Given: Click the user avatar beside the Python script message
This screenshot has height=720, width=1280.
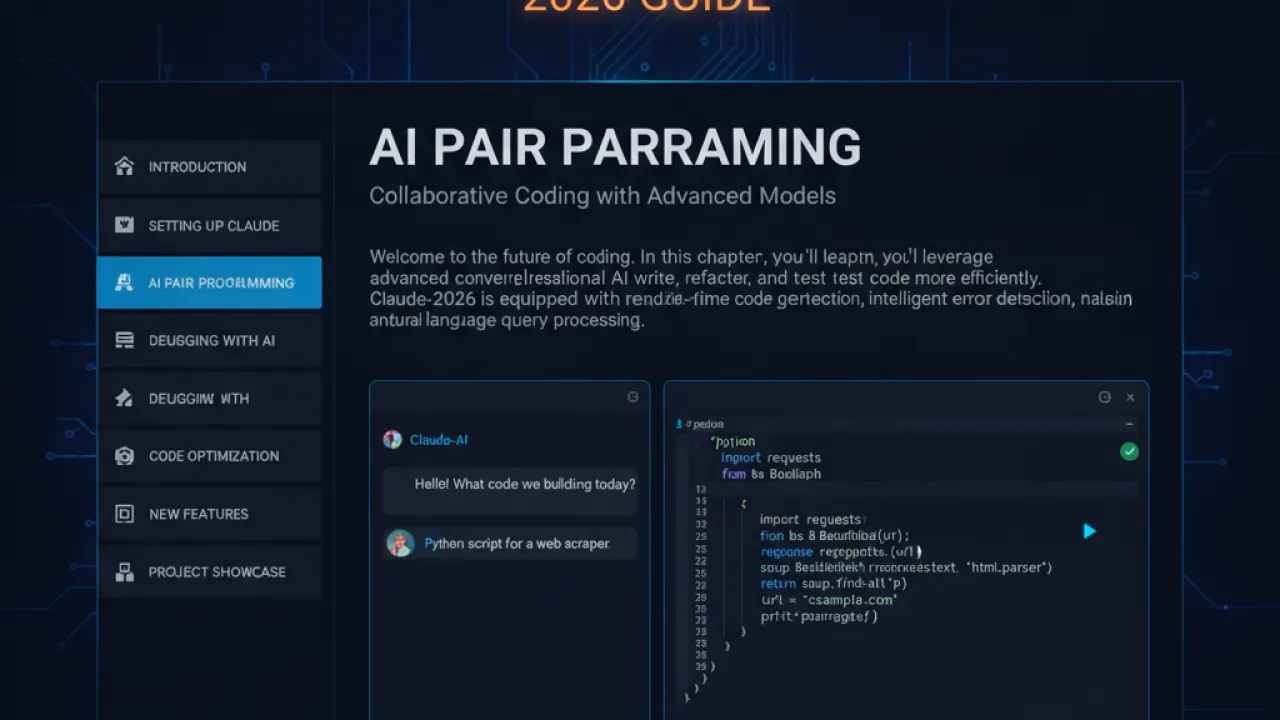Looking at the screenshot, I should click(x=400, y=543).
